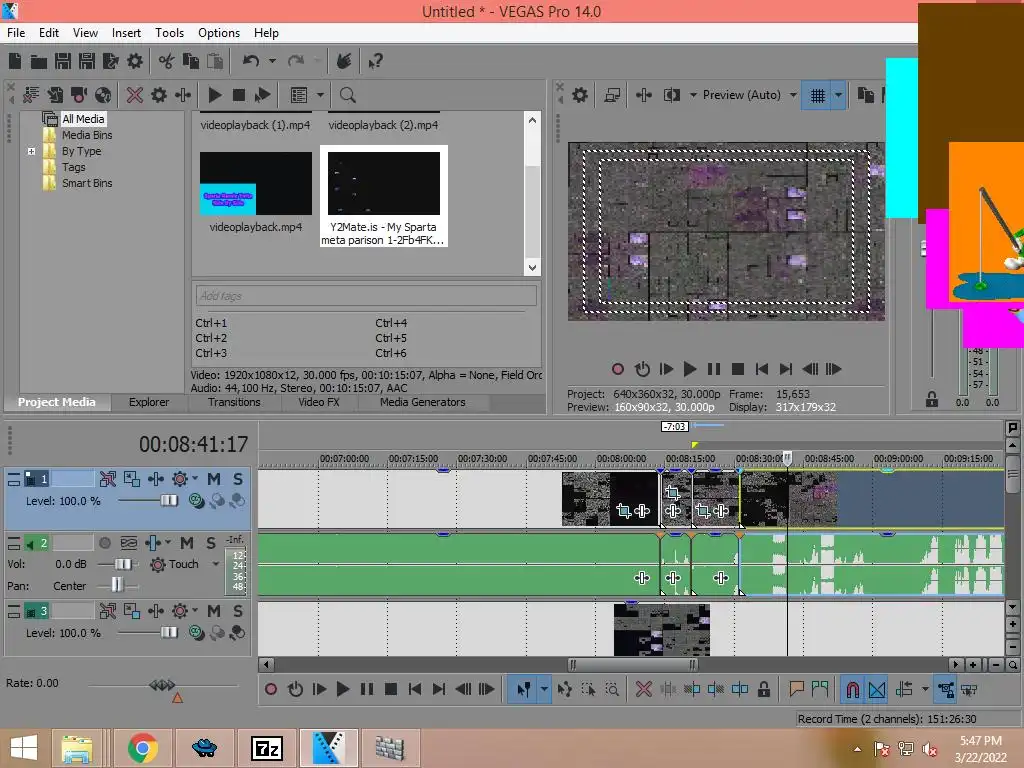The height and width of the screenshot is (768, 1024).
Task: Open split screen view dropdown arrow
Action: click(x=693, y=95)
